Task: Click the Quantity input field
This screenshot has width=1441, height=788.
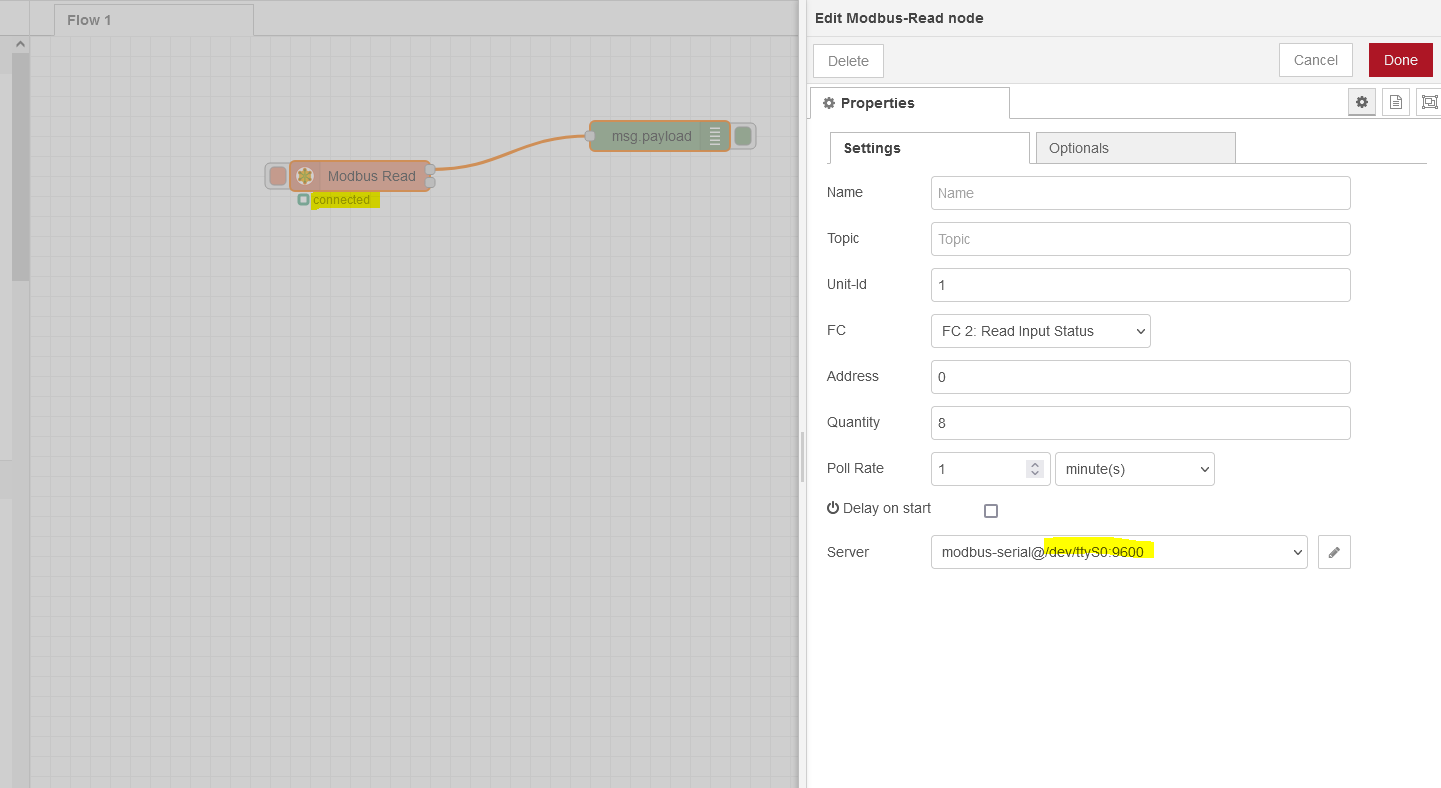Action: 1140,423
